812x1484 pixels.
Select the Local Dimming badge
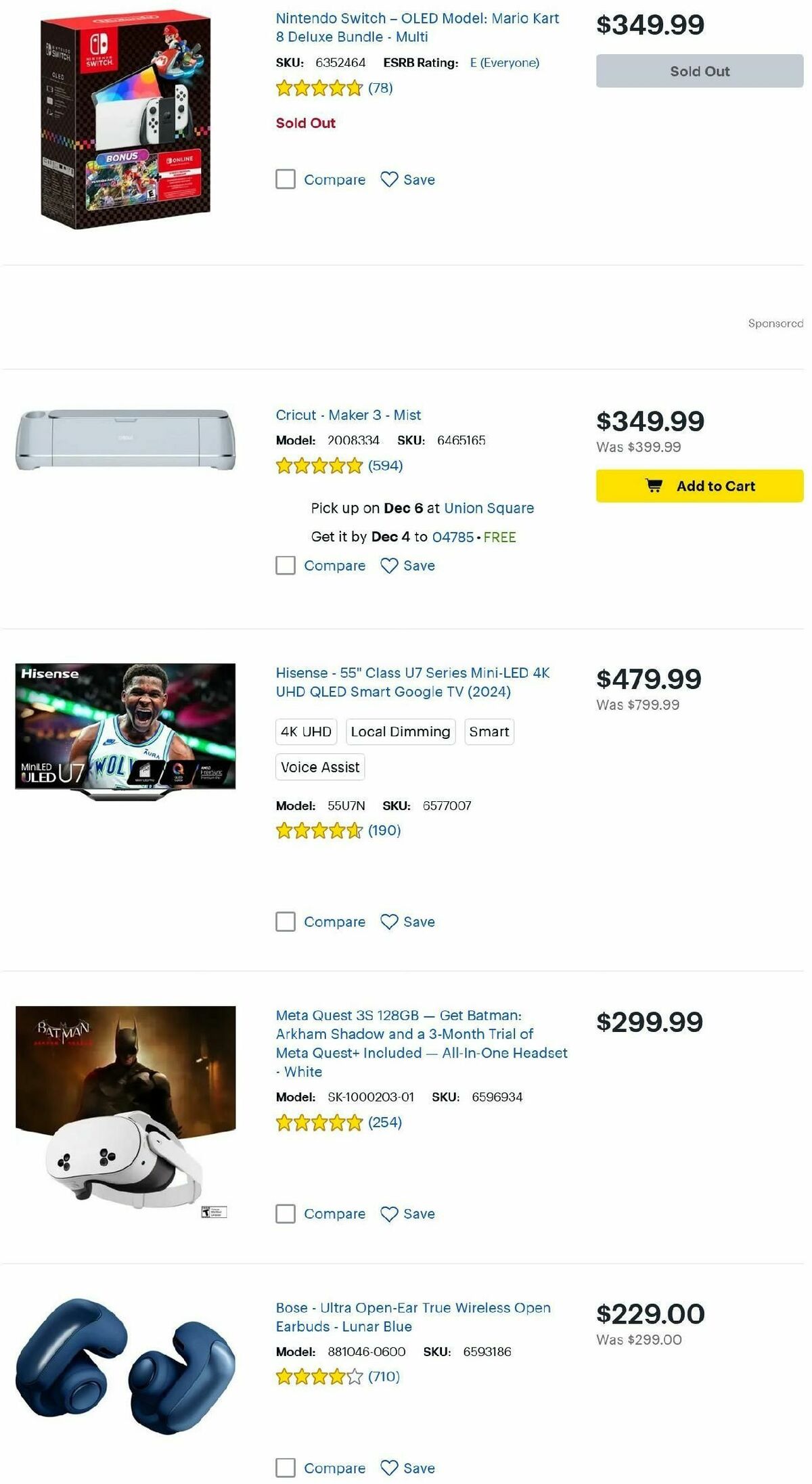401,732
